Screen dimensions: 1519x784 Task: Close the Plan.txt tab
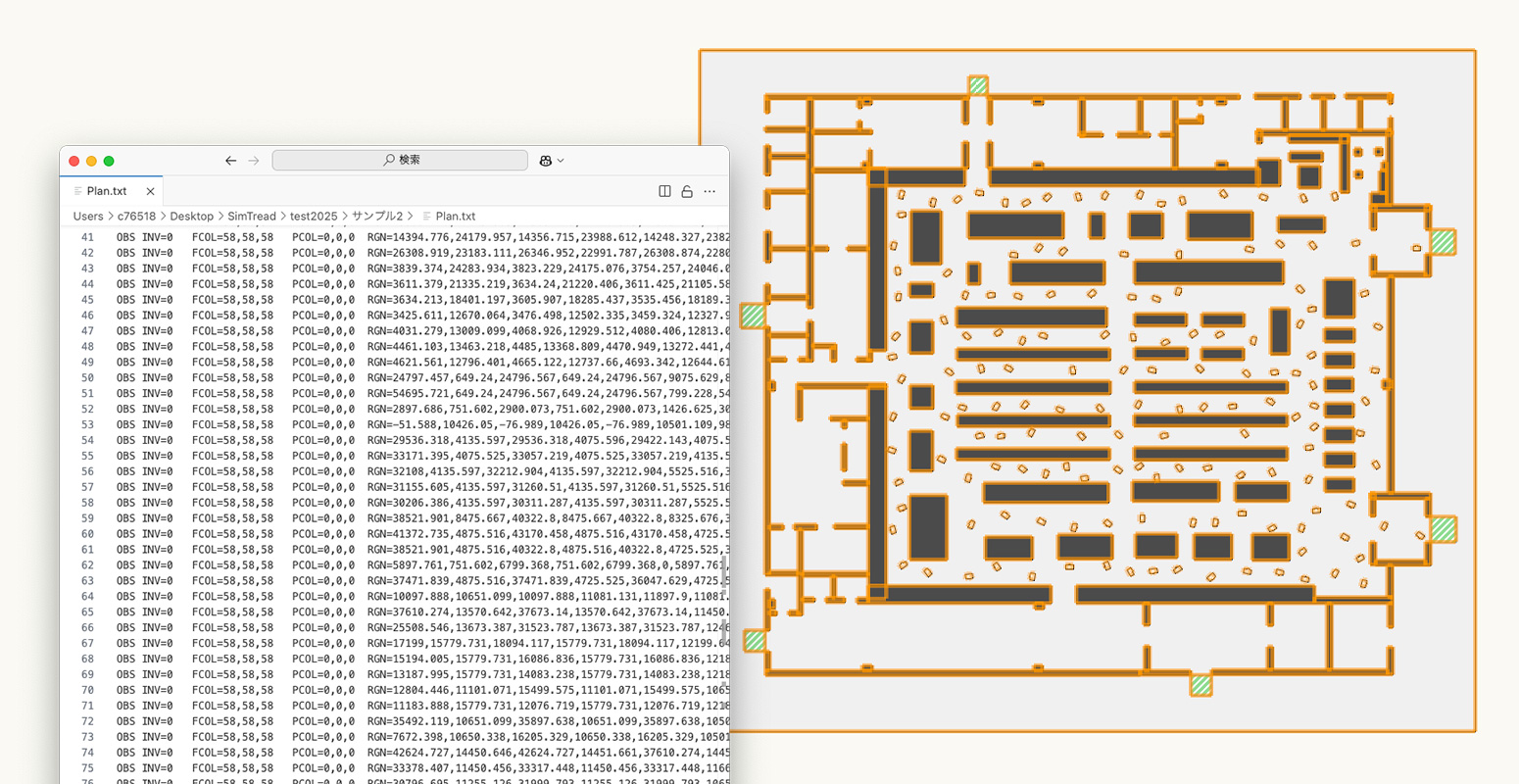click(150, 191)
